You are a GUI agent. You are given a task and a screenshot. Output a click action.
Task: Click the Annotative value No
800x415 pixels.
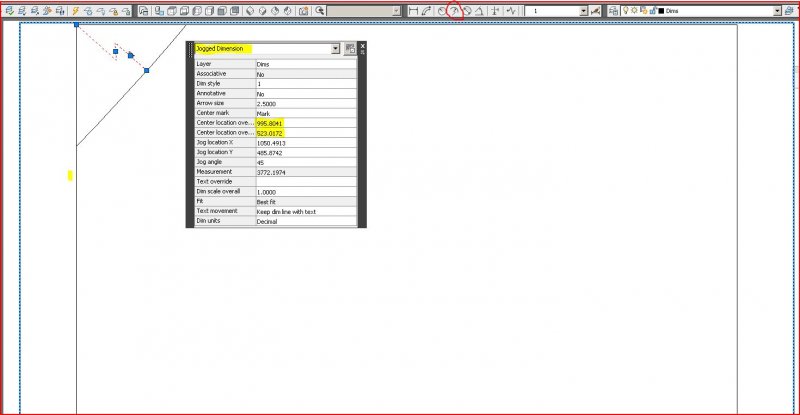point(306,94)
